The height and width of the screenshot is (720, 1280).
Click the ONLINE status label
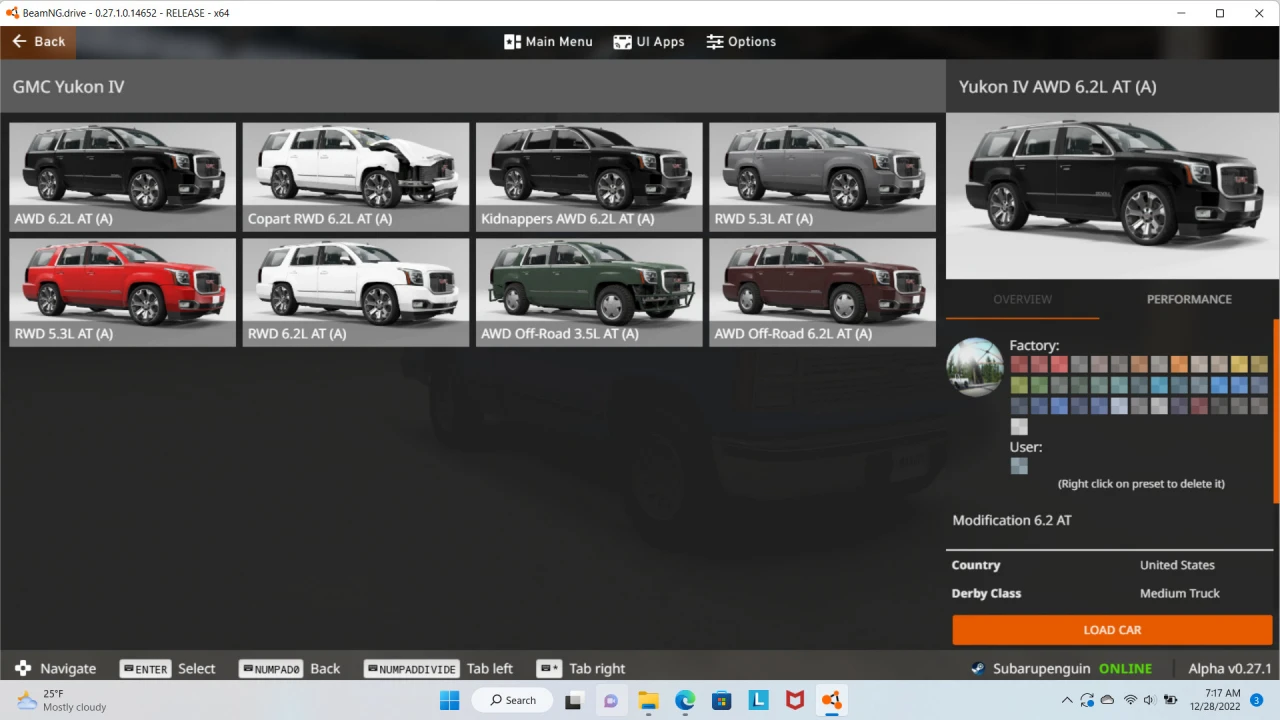(1125, 668)
